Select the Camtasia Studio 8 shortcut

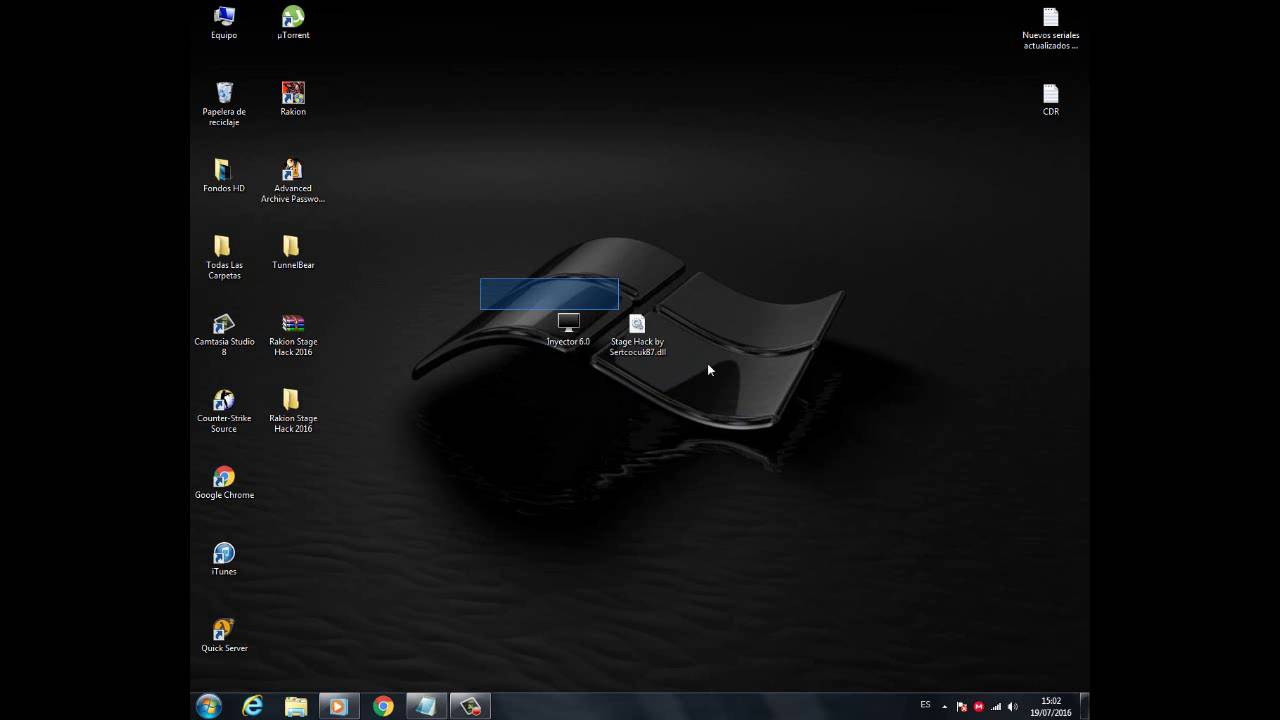click(224, 335)
